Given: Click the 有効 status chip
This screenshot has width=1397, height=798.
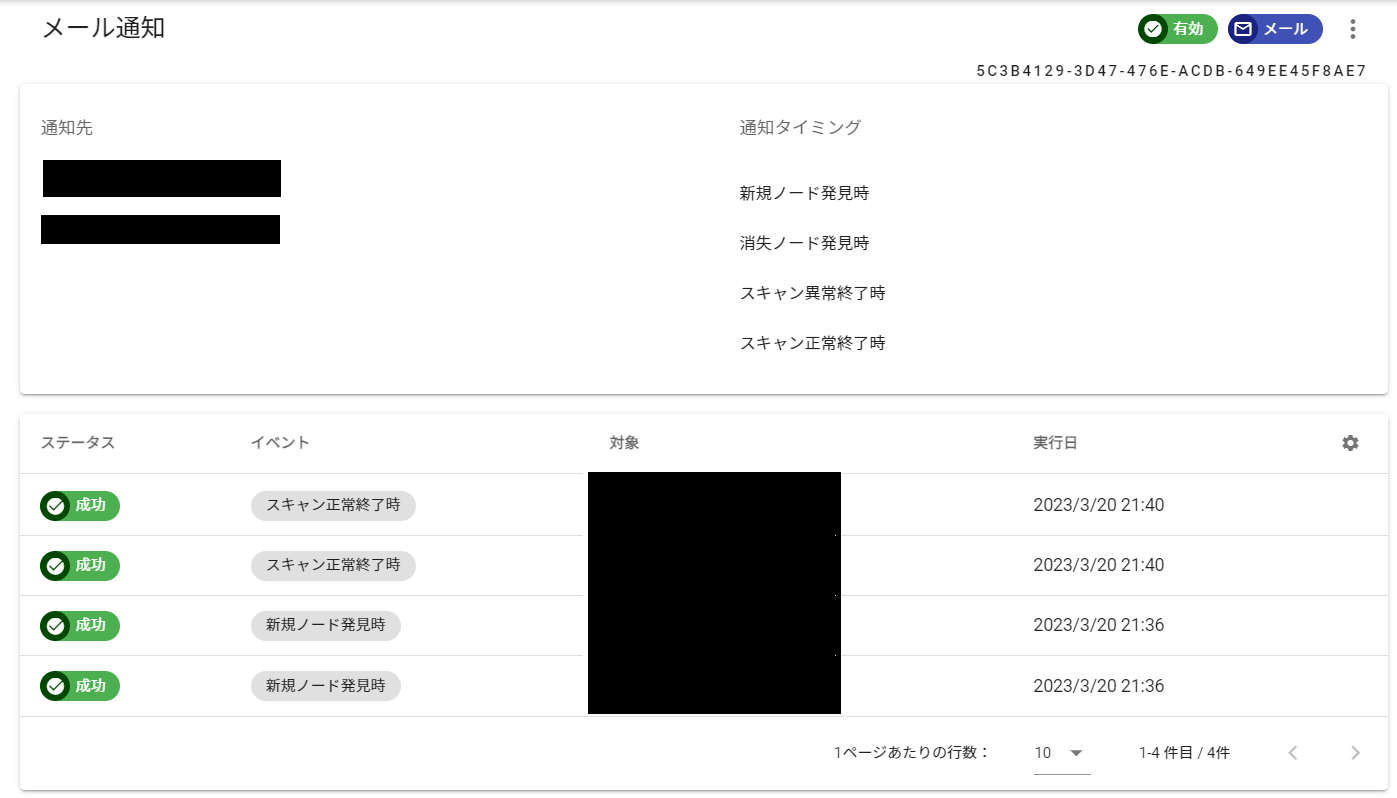Looking at the screenshot, I should [x=1177, y=29].
